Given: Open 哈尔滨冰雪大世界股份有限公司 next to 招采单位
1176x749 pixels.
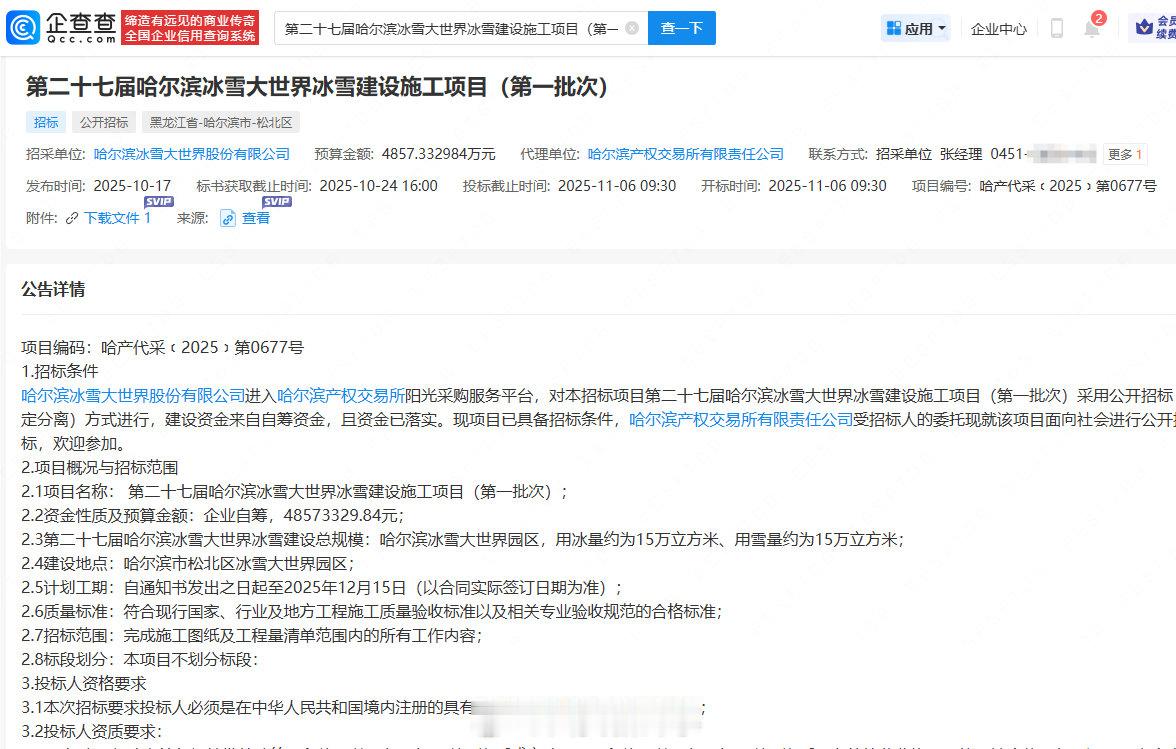Looking at the screenshot, I should (192, 154).
